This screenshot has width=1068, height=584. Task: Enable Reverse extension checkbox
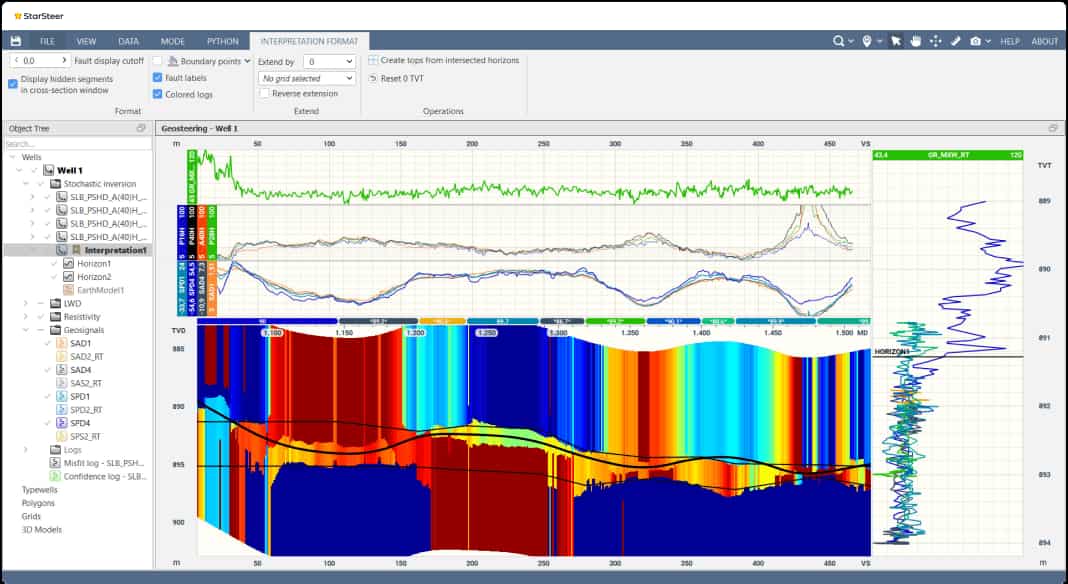(x=264, y=93)
